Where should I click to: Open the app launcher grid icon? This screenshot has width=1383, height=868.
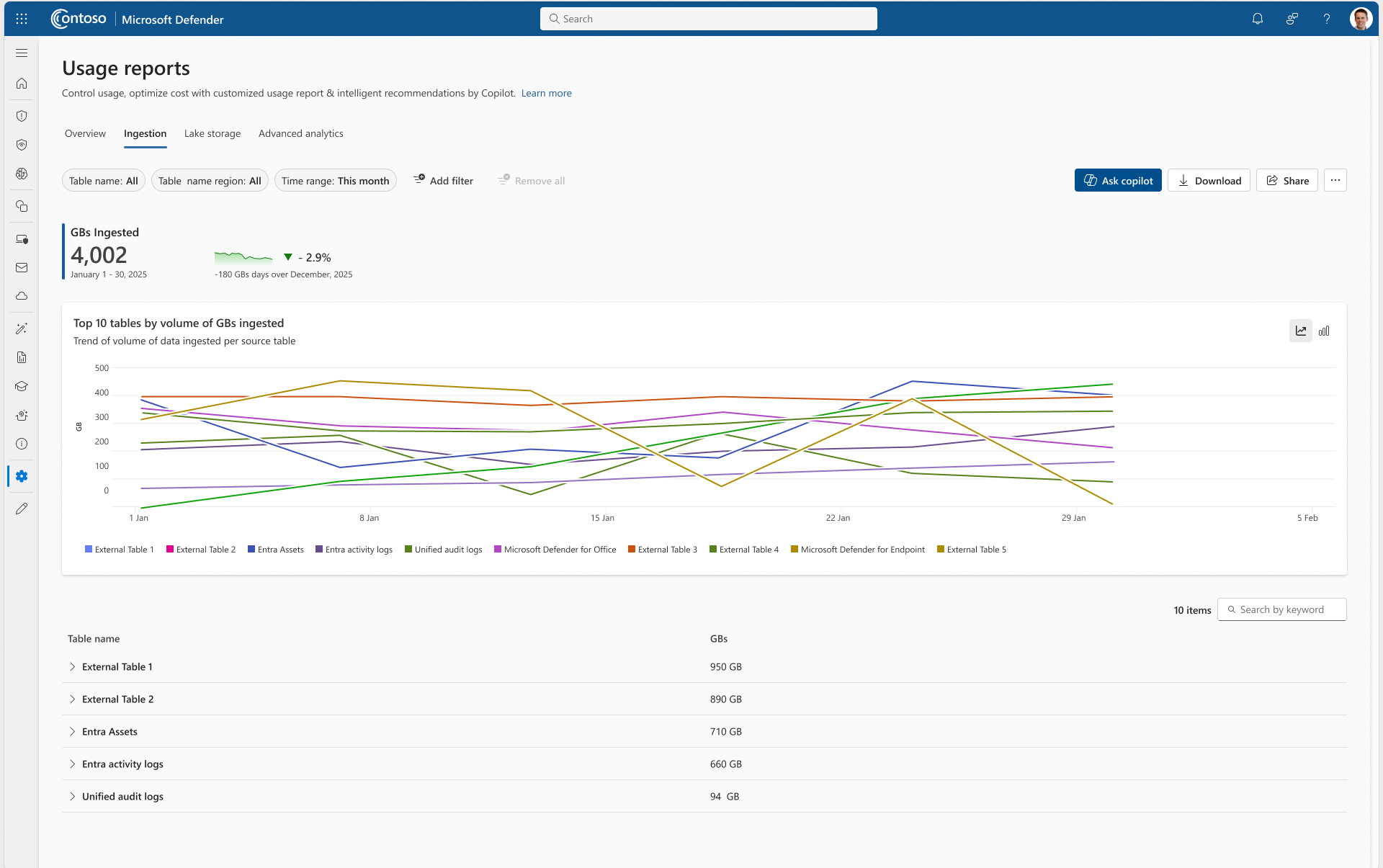point(22,19)
